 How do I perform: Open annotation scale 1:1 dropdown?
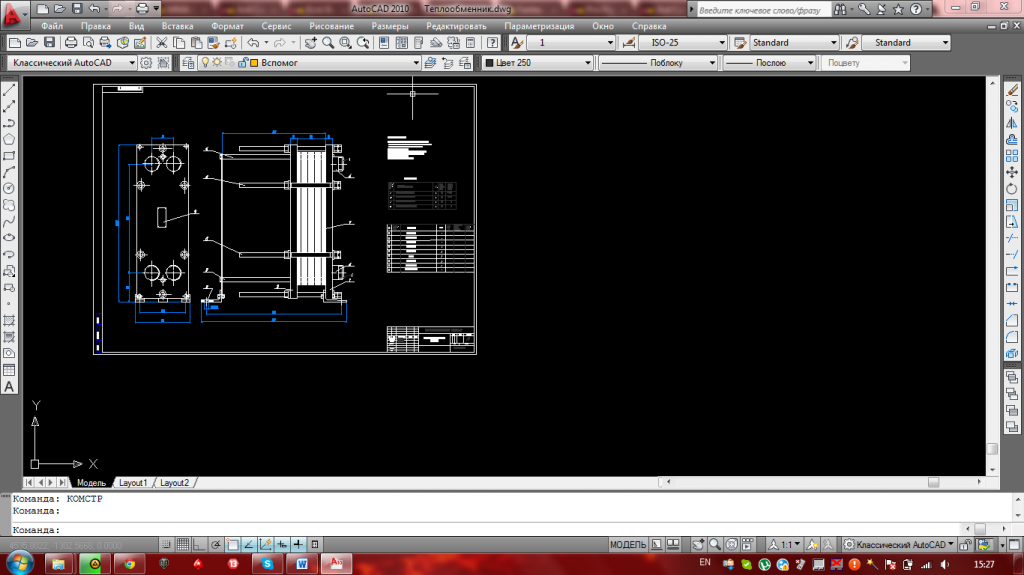tap(784, 544)
